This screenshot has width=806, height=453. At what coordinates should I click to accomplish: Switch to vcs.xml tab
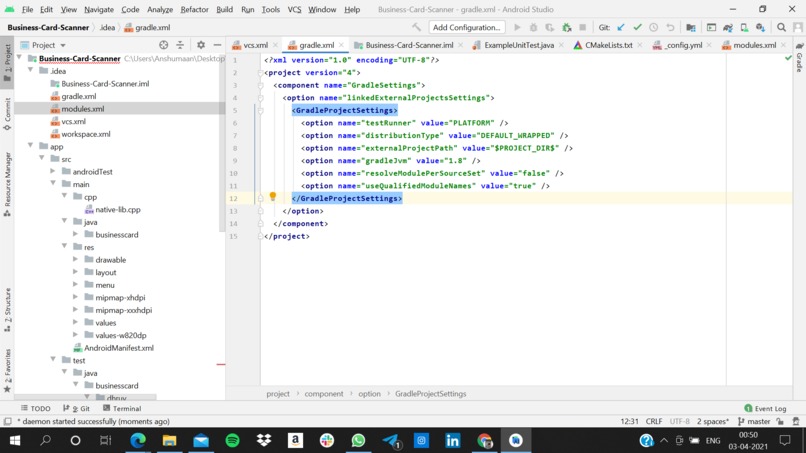pos(254,45)
